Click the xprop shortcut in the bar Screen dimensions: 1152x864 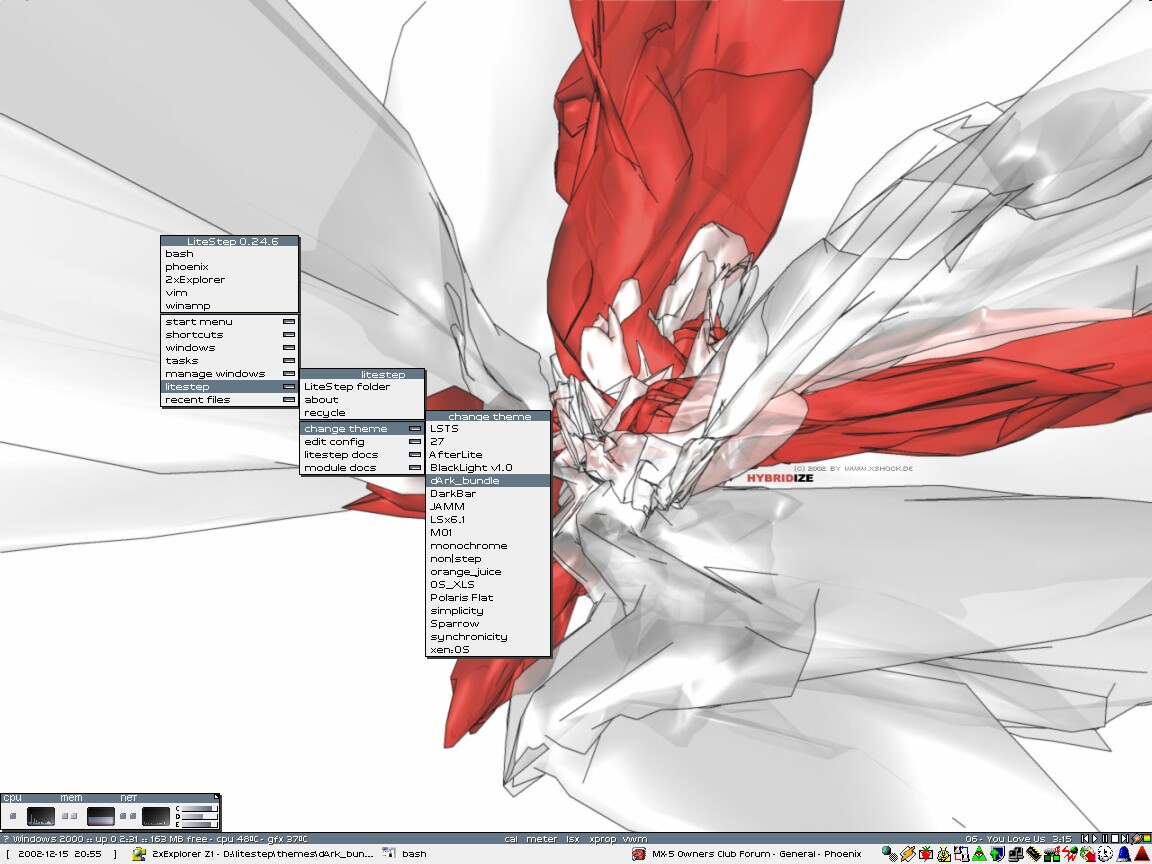point(603,839)
